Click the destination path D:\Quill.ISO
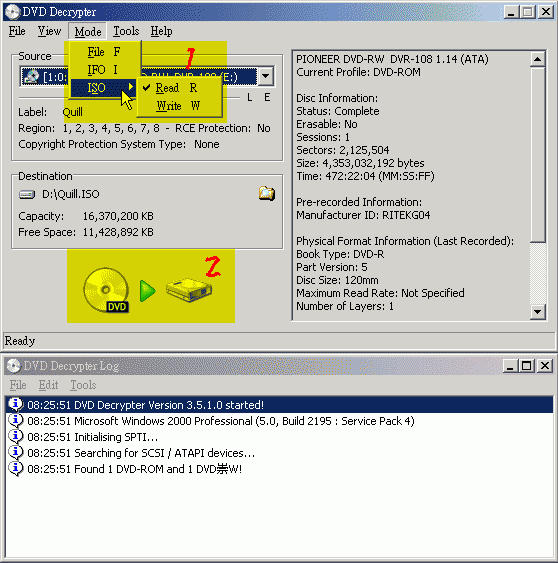The height and width of the screenshot is (563, 558). point(71,194)
